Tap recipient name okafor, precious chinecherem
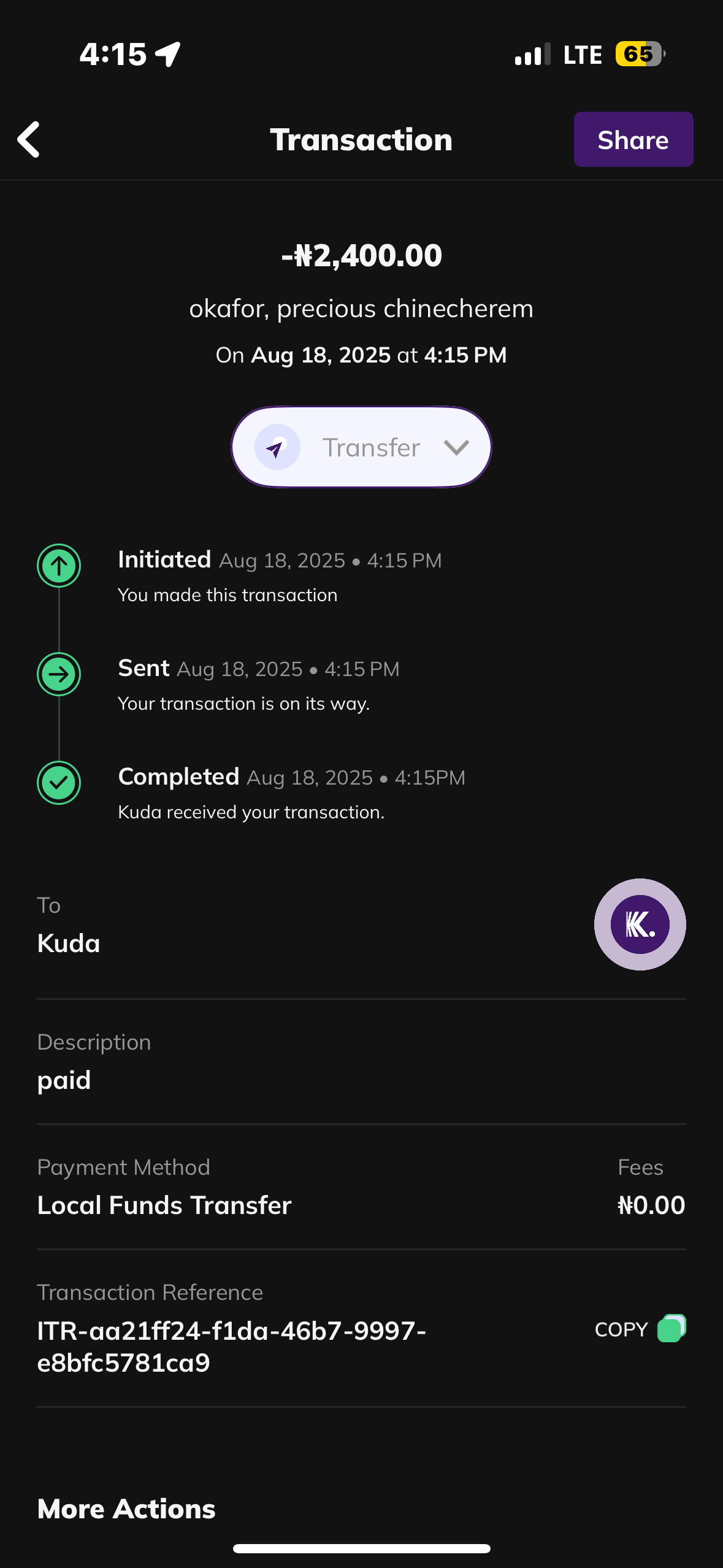The height and width of the screenshot is (1568, 723). [x=361, y=309]
